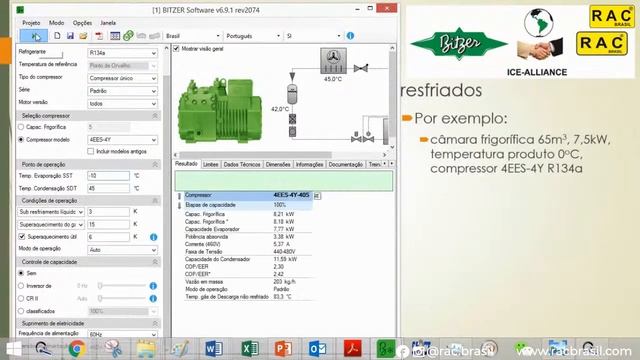Image resolution: width=640 pixels, height=360 pixels.
Task: Click the condenser fan icon in the diagram
Action: (x=333, y=61)
